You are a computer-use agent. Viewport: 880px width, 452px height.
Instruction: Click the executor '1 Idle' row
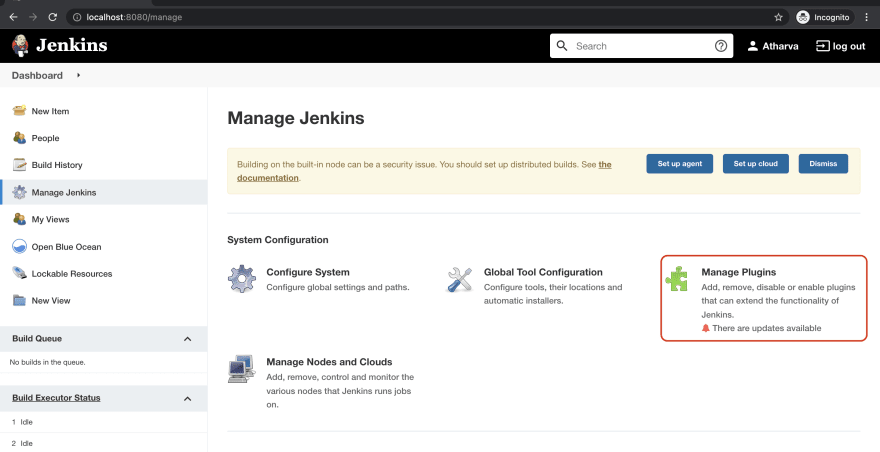click(x=103, y=422)
